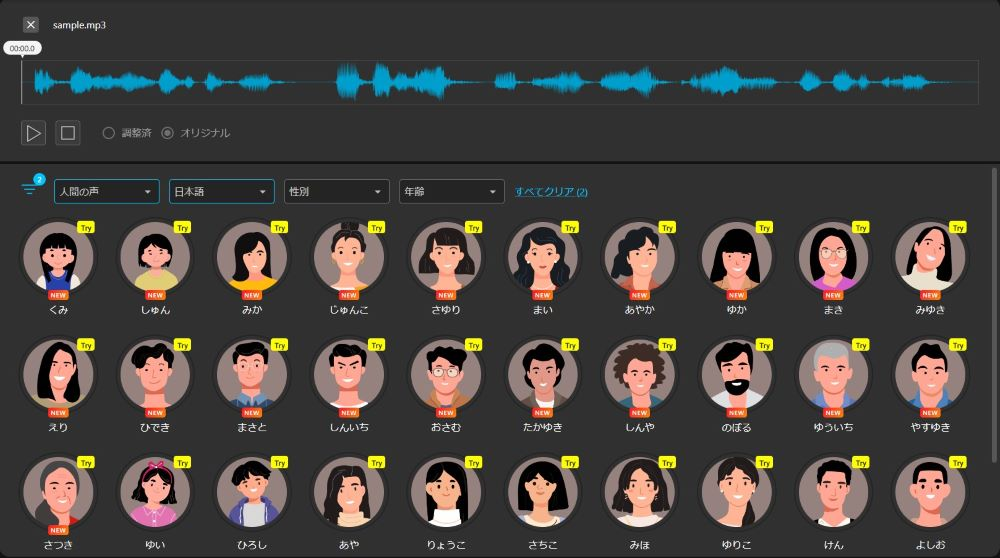Viewport: 1000px width, 558px height.
Task: Choose the まい voice avatar
Action: click(x=543, y=256)
